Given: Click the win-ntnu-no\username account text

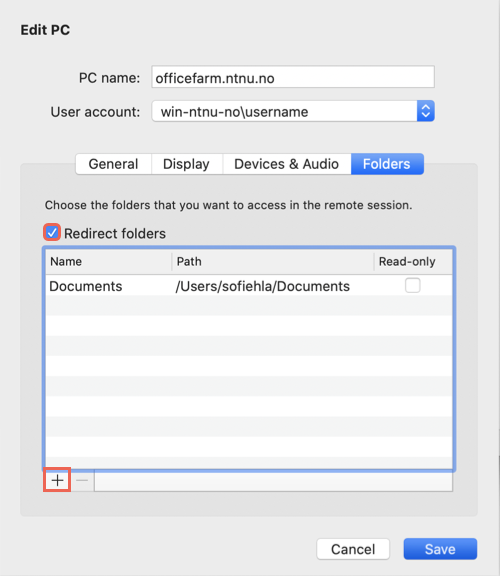Looking at the screenshot, I should pyautogui.click(x=234, y=112).
